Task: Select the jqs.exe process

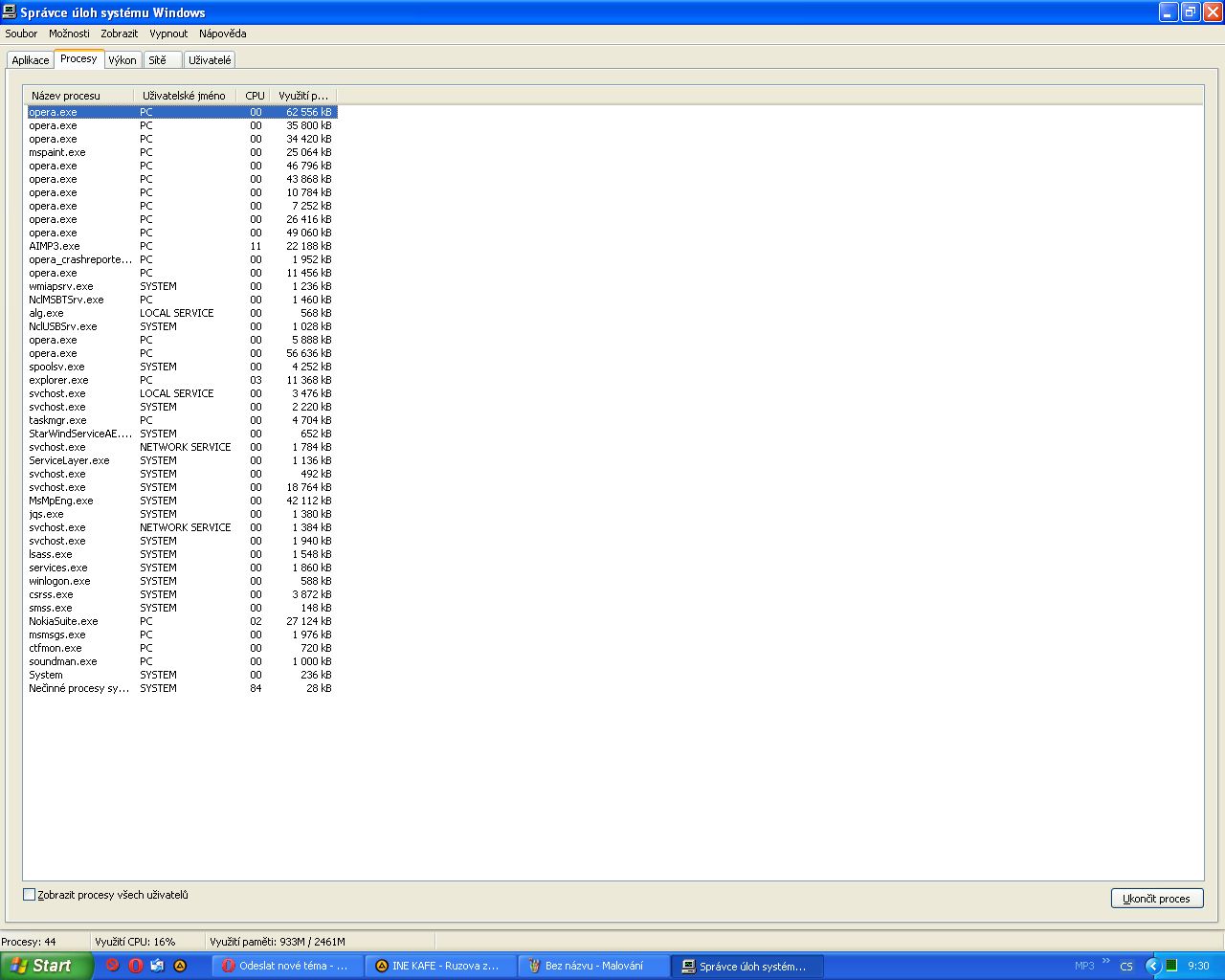Action: point(182,514)
